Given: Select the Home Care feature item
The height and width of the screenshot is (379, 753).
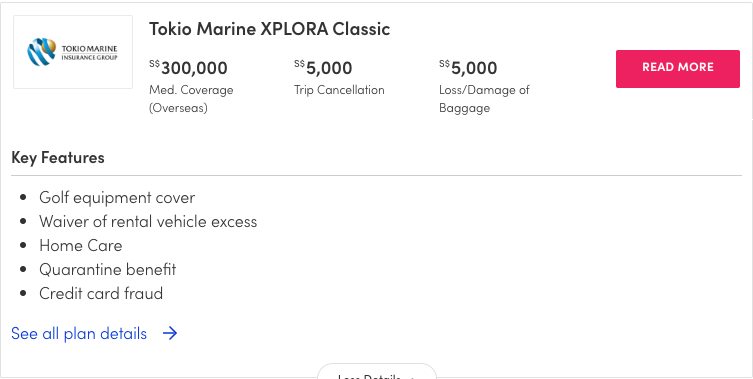Looking at the screenshot, I should [x=81, y=245].
